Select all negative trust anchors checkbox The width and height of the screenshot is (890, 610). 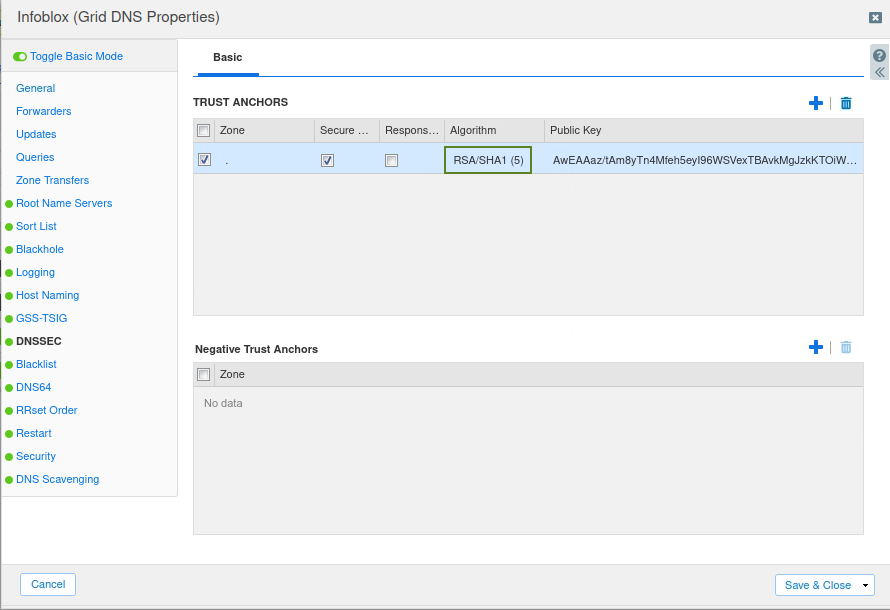point(204,374)
